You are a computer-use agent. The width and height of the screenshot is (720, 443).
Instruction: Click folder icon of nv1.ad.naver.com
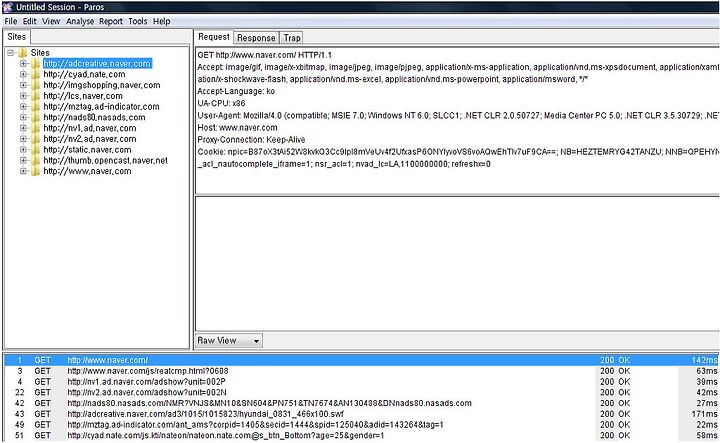(x=35, y=128)
